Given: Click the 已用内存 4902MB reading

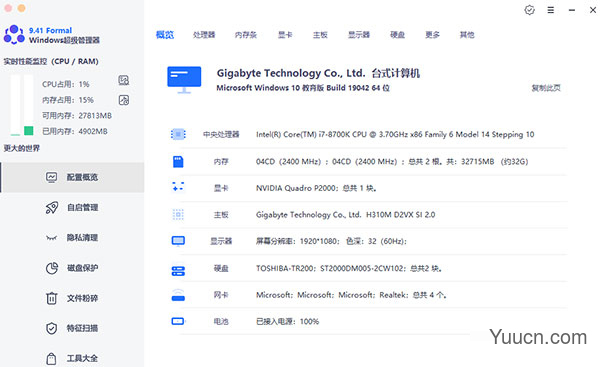Looking at the screenshot, I should 75,131.
